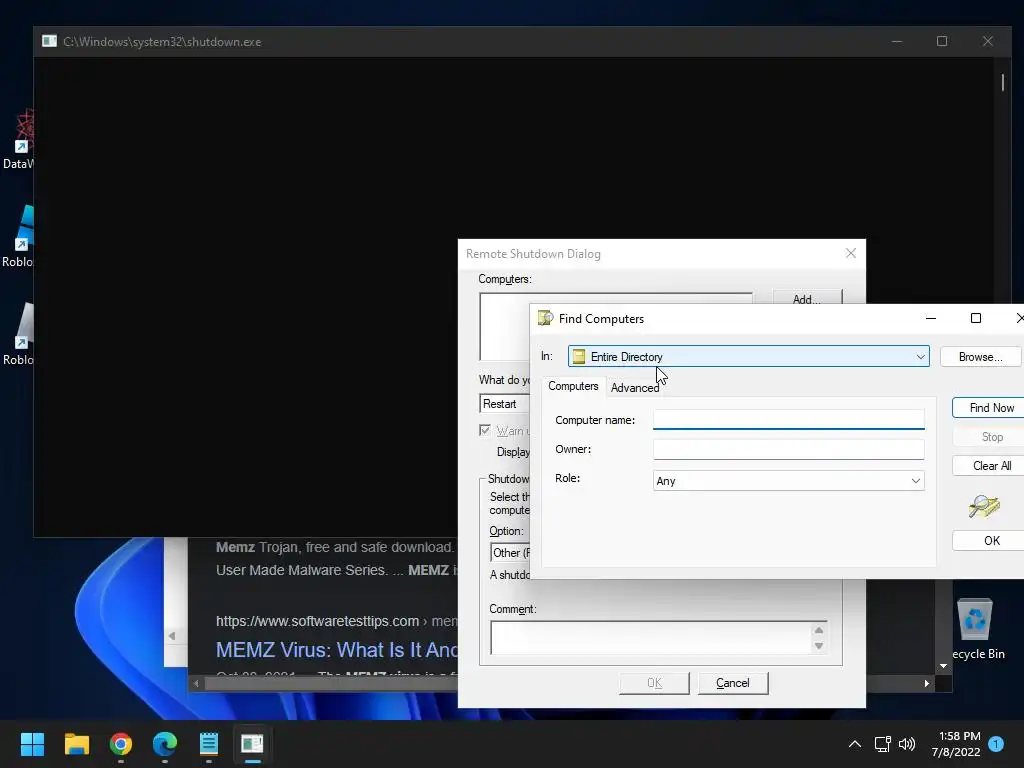This screenshot has height=768, width=1024.
Task: Click the softwaretesttips.com URL
Action: [x=317, y=621]
